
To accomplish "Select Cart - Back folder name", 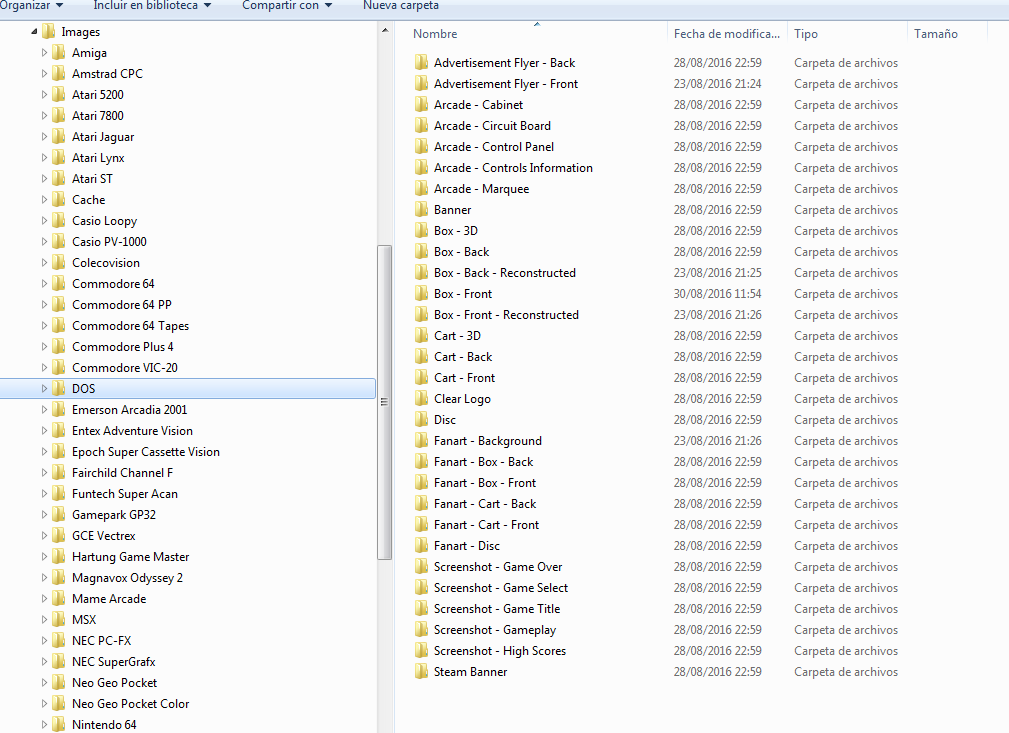I will pyautogui.click(x=463, y=357).
